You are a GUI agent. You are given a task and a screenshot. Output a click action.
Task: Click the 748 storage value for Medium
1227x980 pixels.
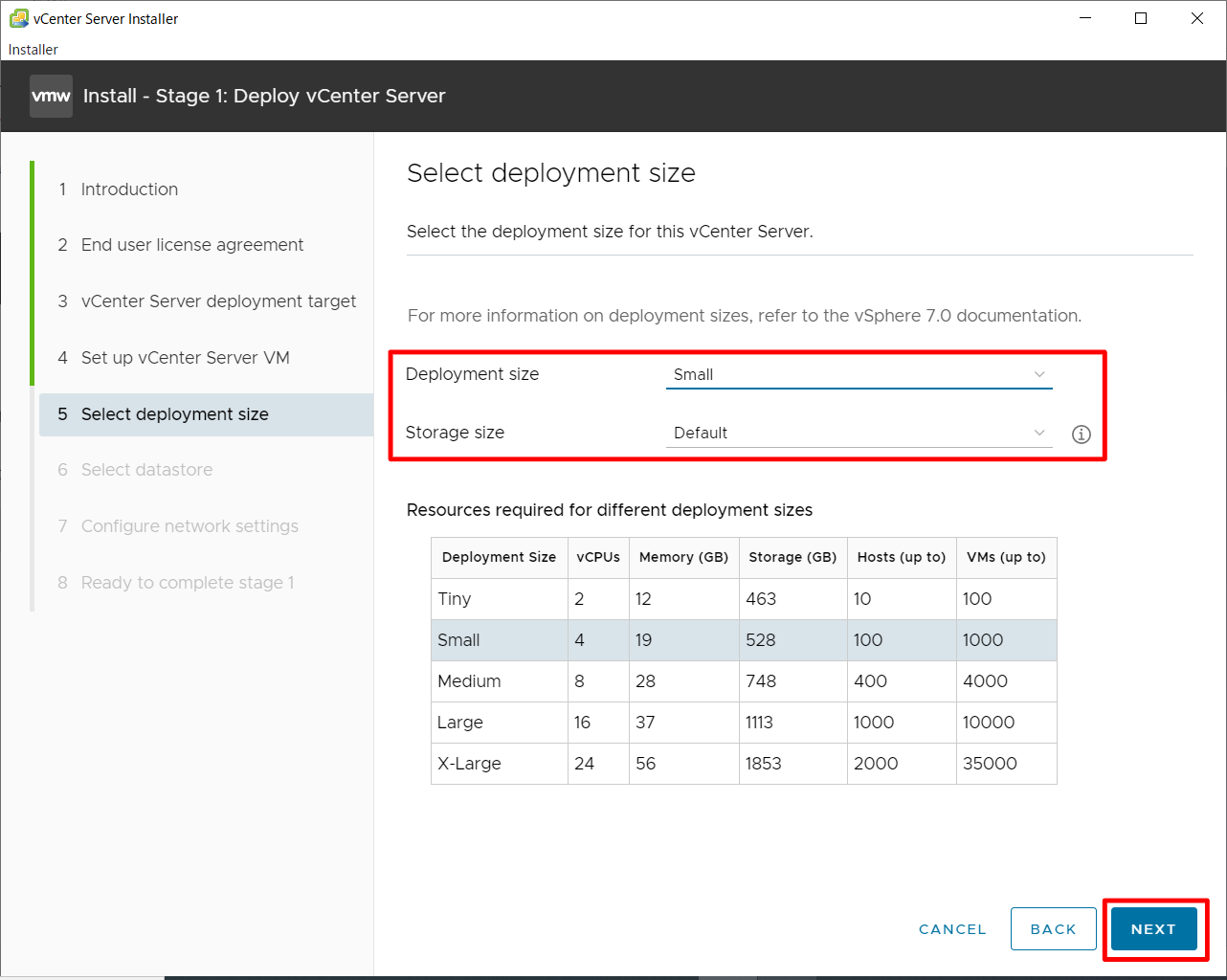tap(761, 681)
